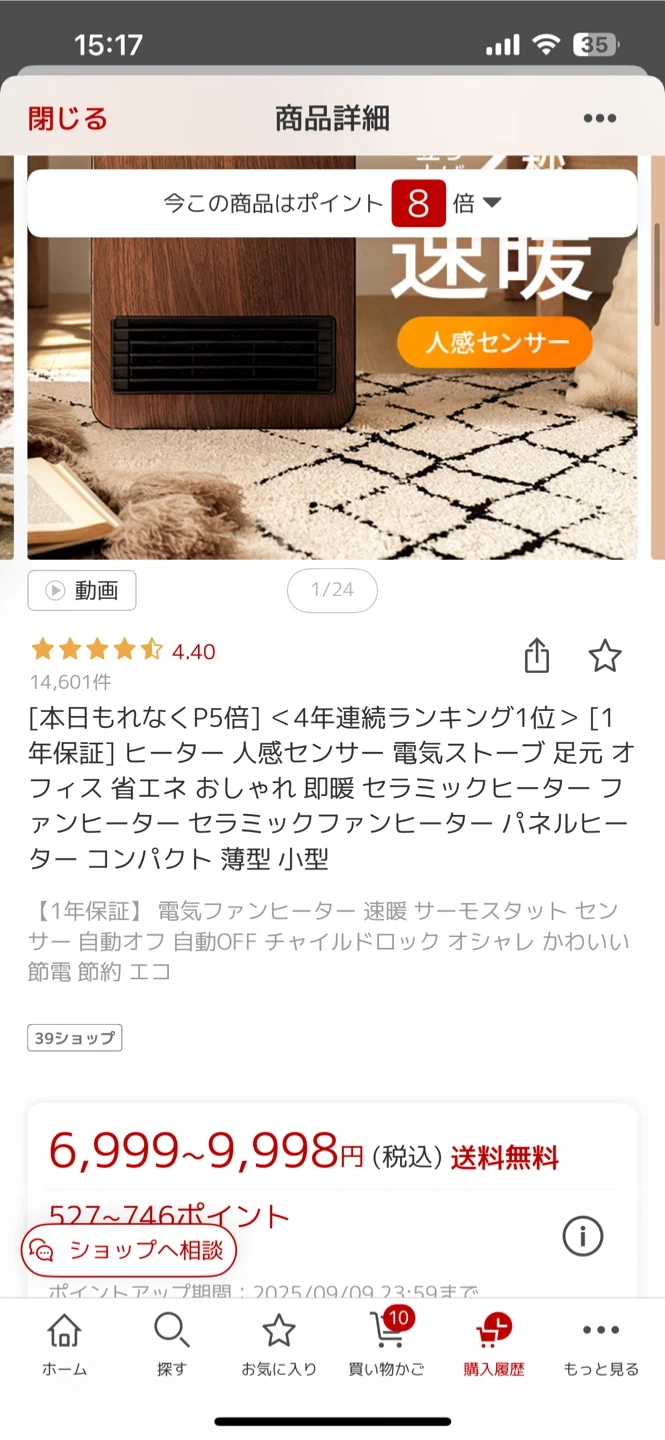Viewport: 665px width, 1440px height.
Task: Tap the 14,601件 review count
Action: (x=71, y=682)
